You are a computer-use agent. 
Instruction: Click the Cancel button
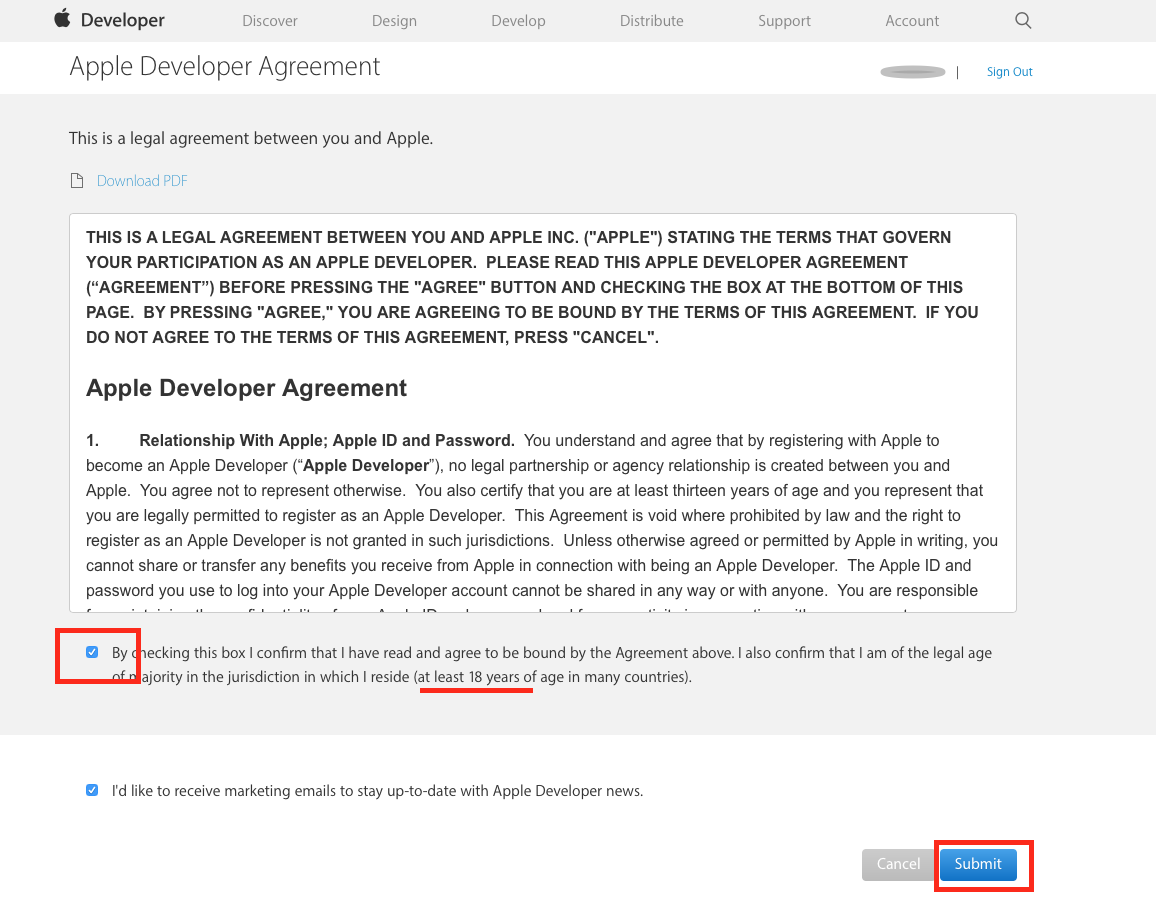click(898, 864)
